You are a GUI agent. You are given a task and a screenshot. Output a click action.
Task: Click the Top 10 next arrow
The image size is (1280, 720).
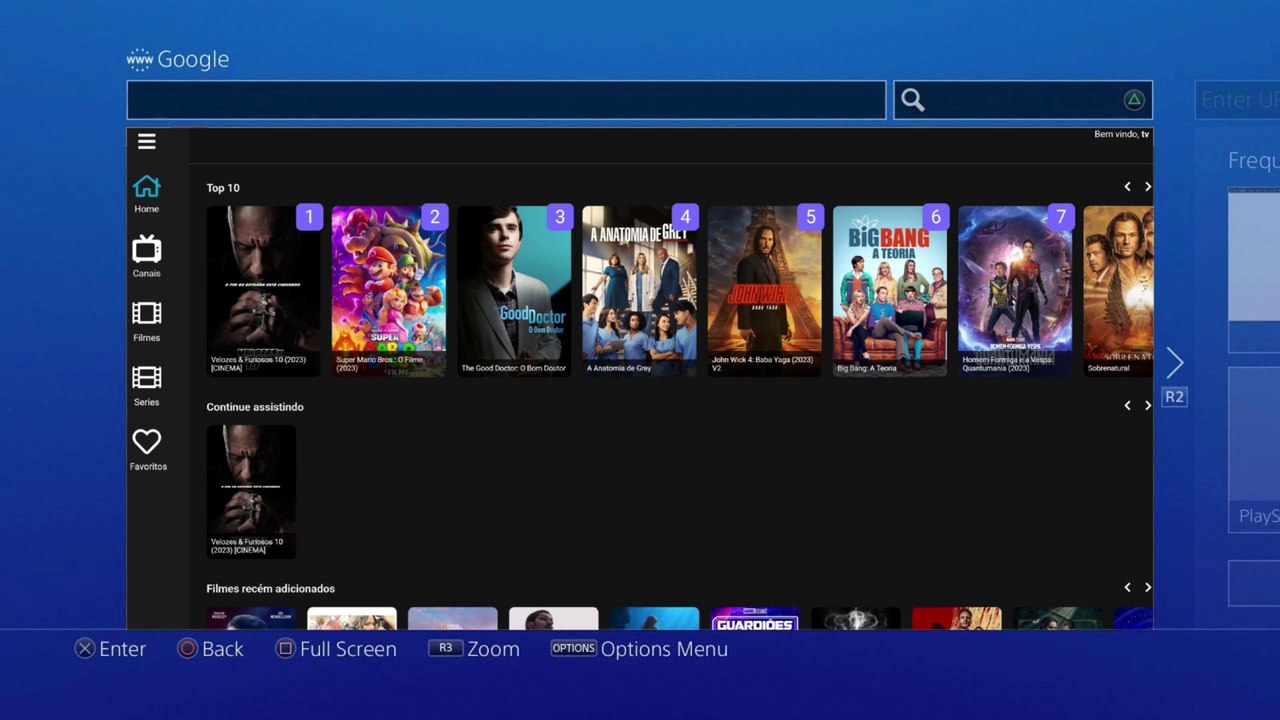[x=1147, y=187]
